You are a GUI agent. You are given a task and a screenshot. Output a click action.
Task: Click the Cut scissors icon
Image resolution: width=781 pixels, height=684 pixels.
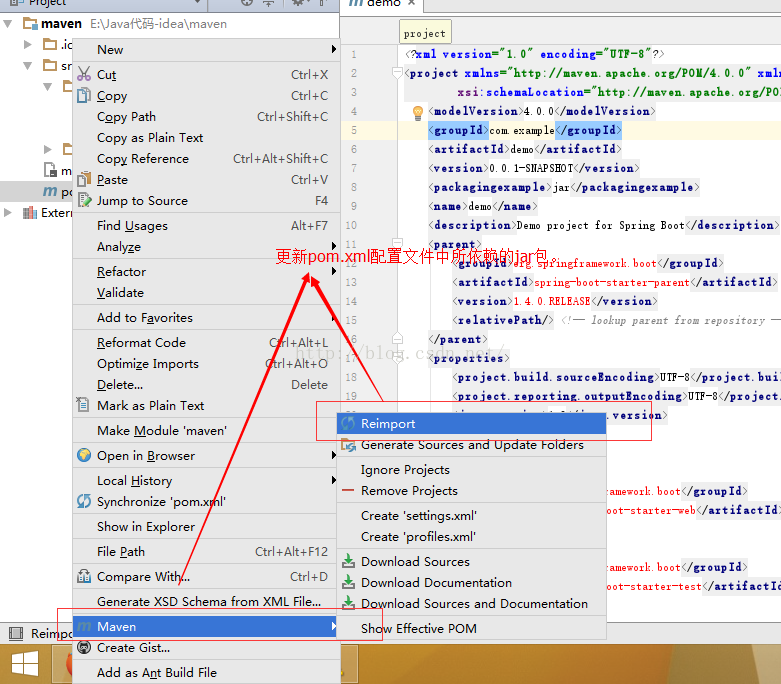point(84,74)
